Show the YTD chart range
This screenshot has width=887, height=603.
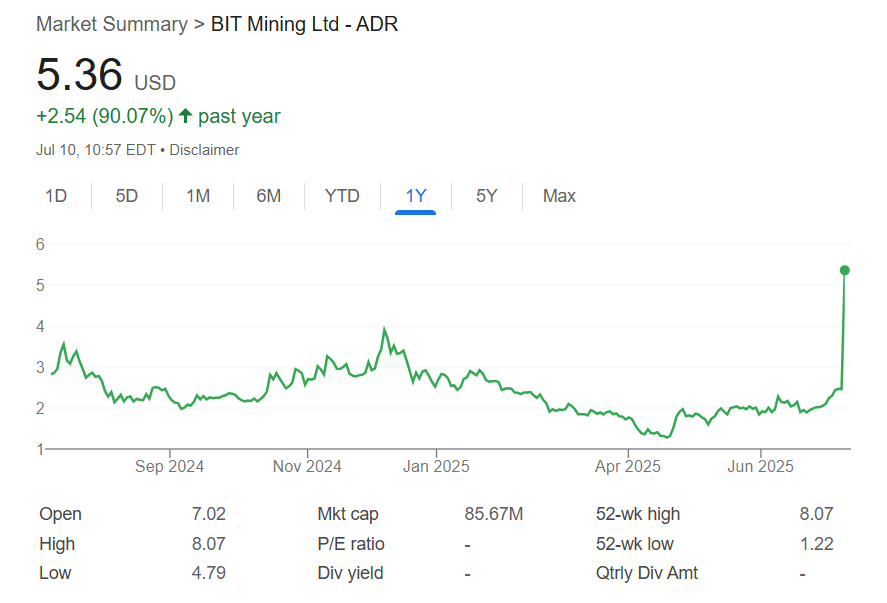coord(342,196)
